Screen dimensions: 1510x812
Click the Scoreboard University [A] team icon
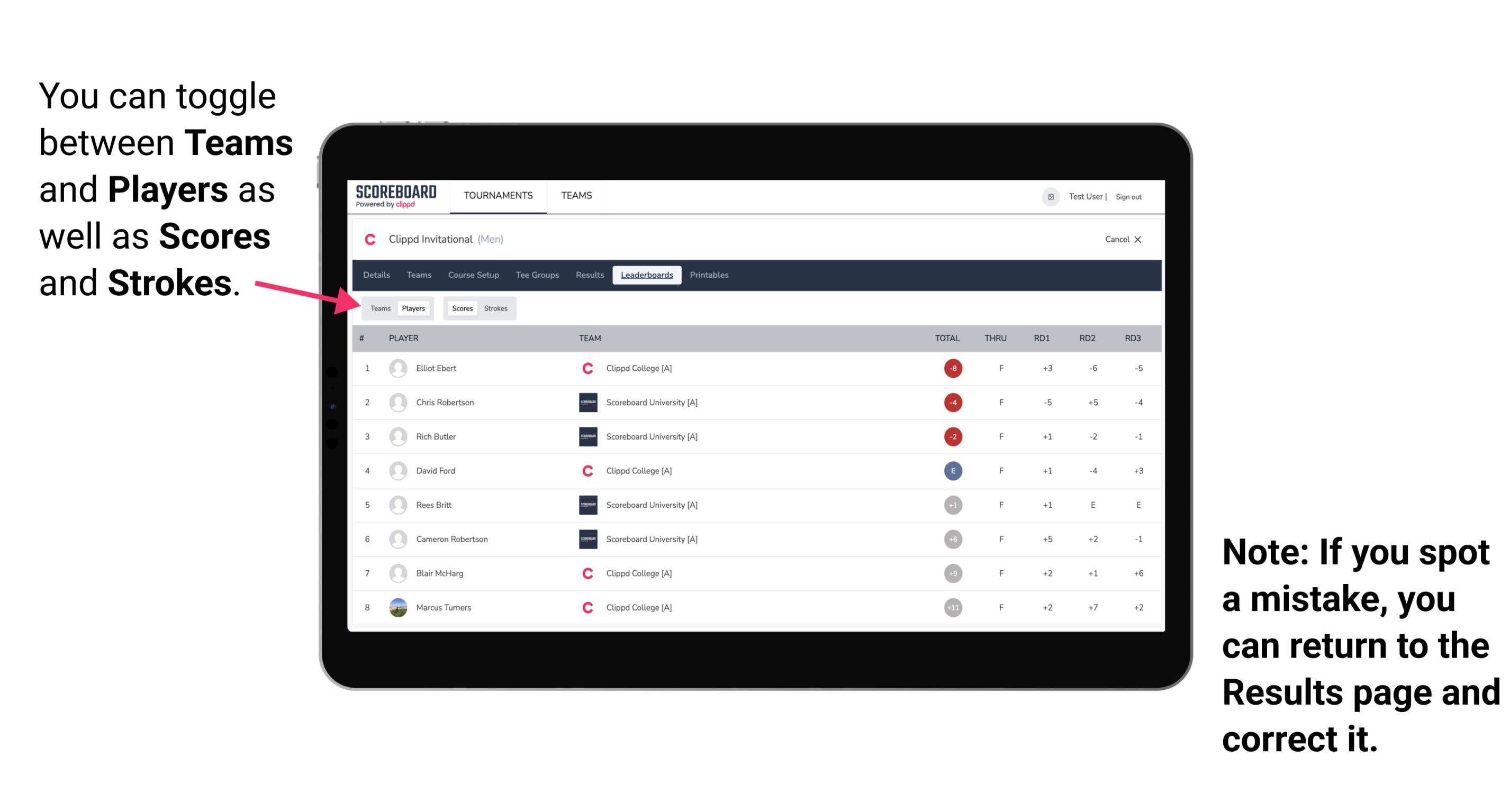[x=583, y=404]
